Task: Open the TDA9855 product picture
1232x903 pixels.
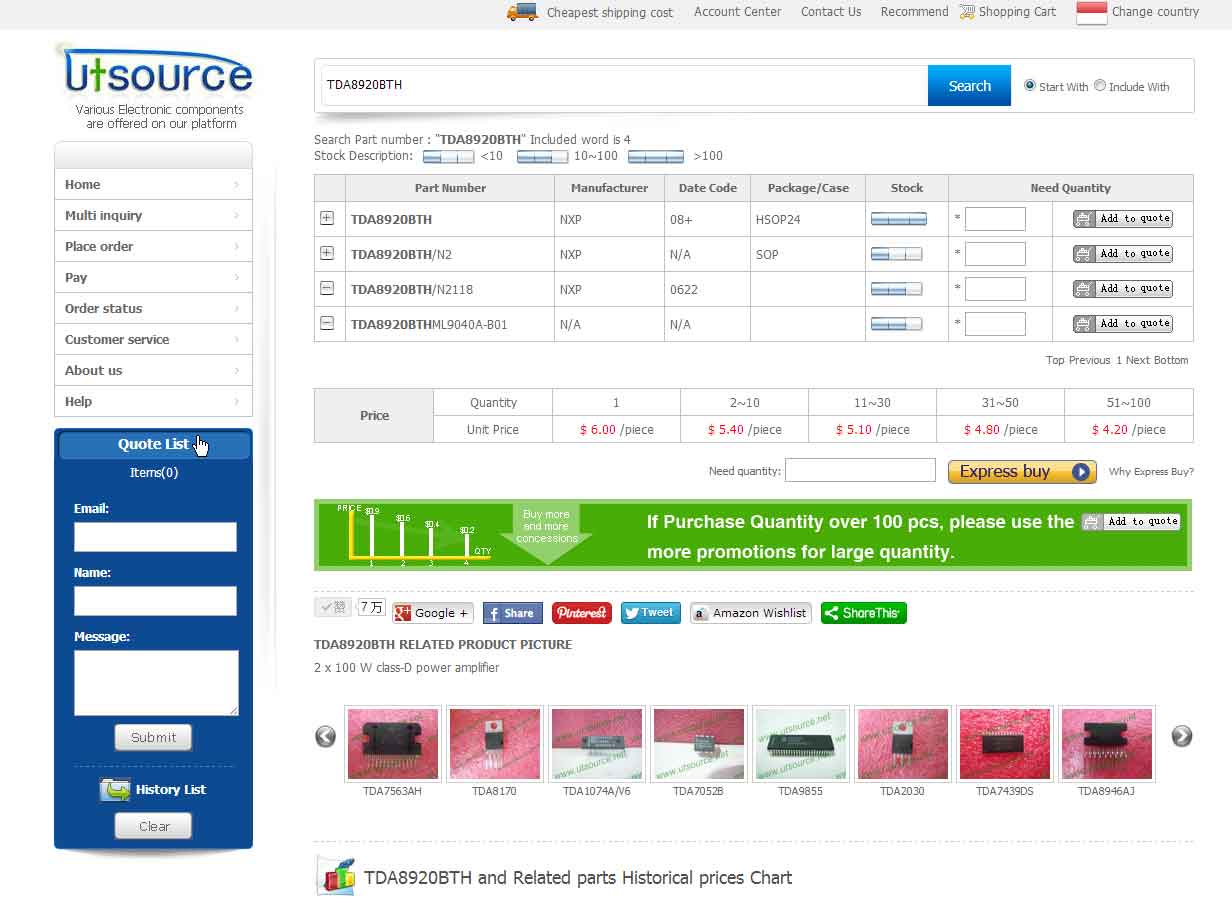Action: [801, 744]
